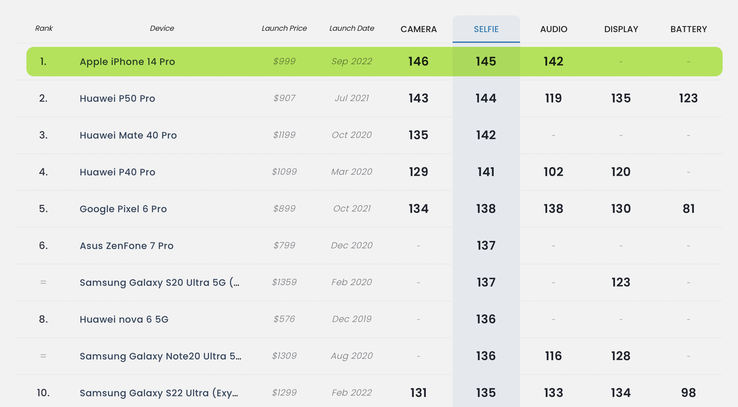Click Huawei Mate 40 Pro link
The width and height of the screenshot is (738, 407).
pyautogui.click(x=128, y=135)
